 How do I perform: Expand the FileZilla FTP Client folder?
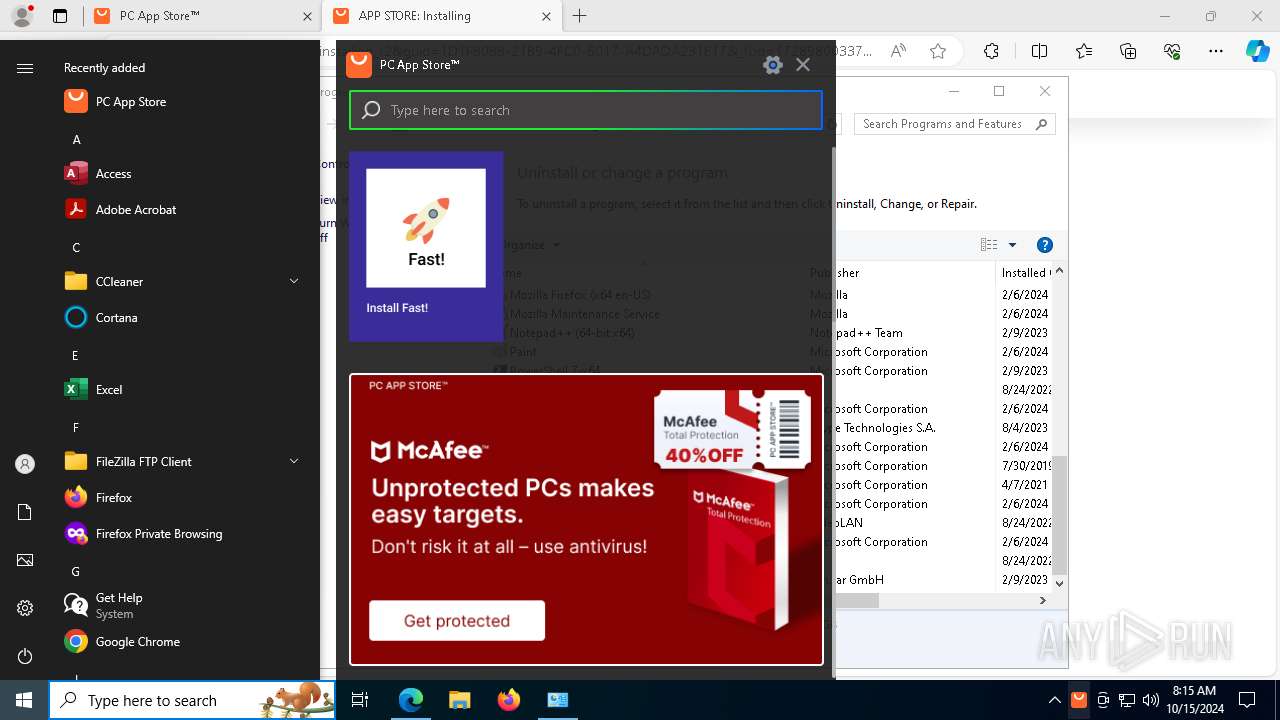(294, 462)
